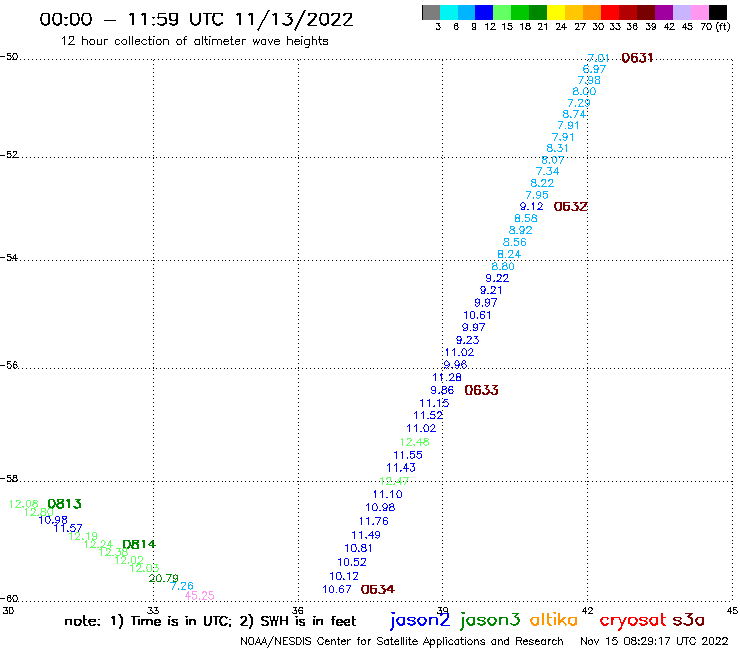
Task: Click the 9.86 wave height value
Action: coord(442,390)
